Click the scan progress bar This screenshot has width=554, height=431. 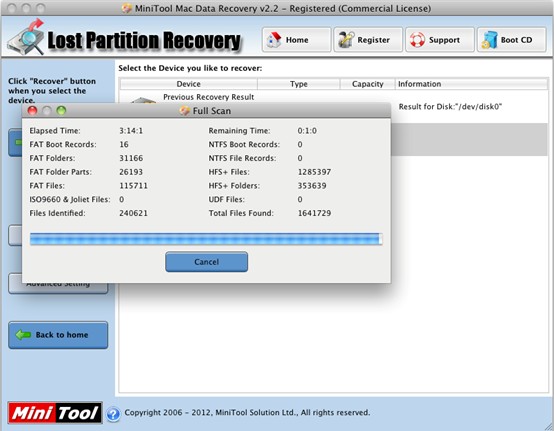(206, 239)
